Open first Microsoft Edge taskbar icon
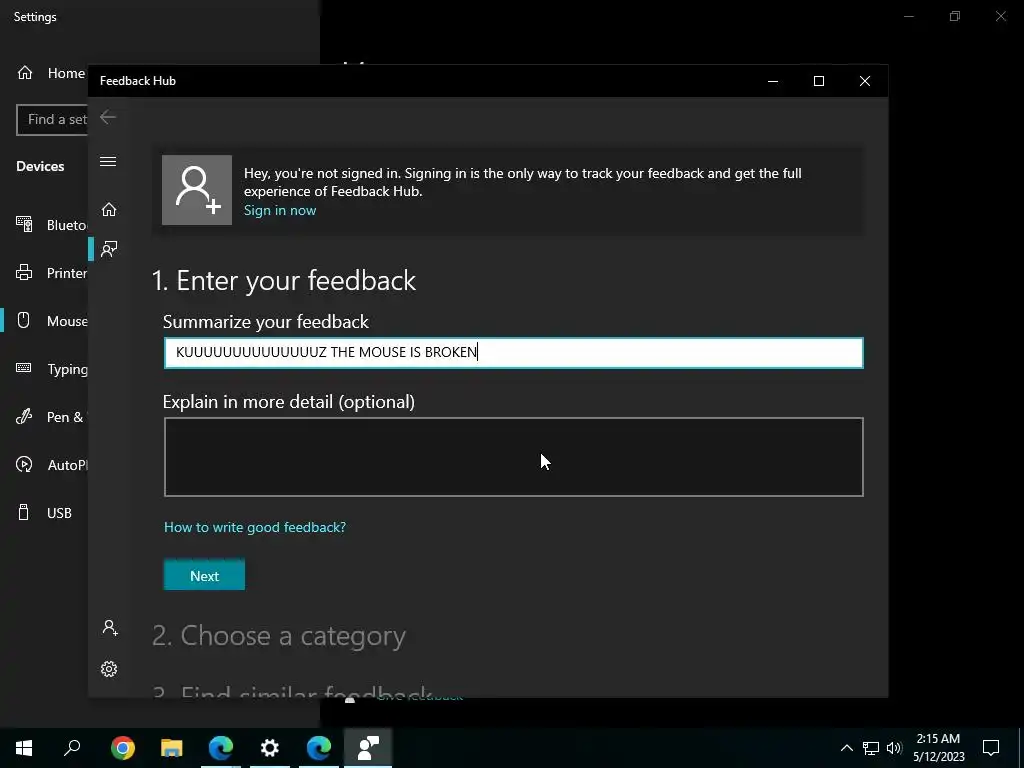The width and height of the screenshot is (1024, 768). [x=221, y=748]
